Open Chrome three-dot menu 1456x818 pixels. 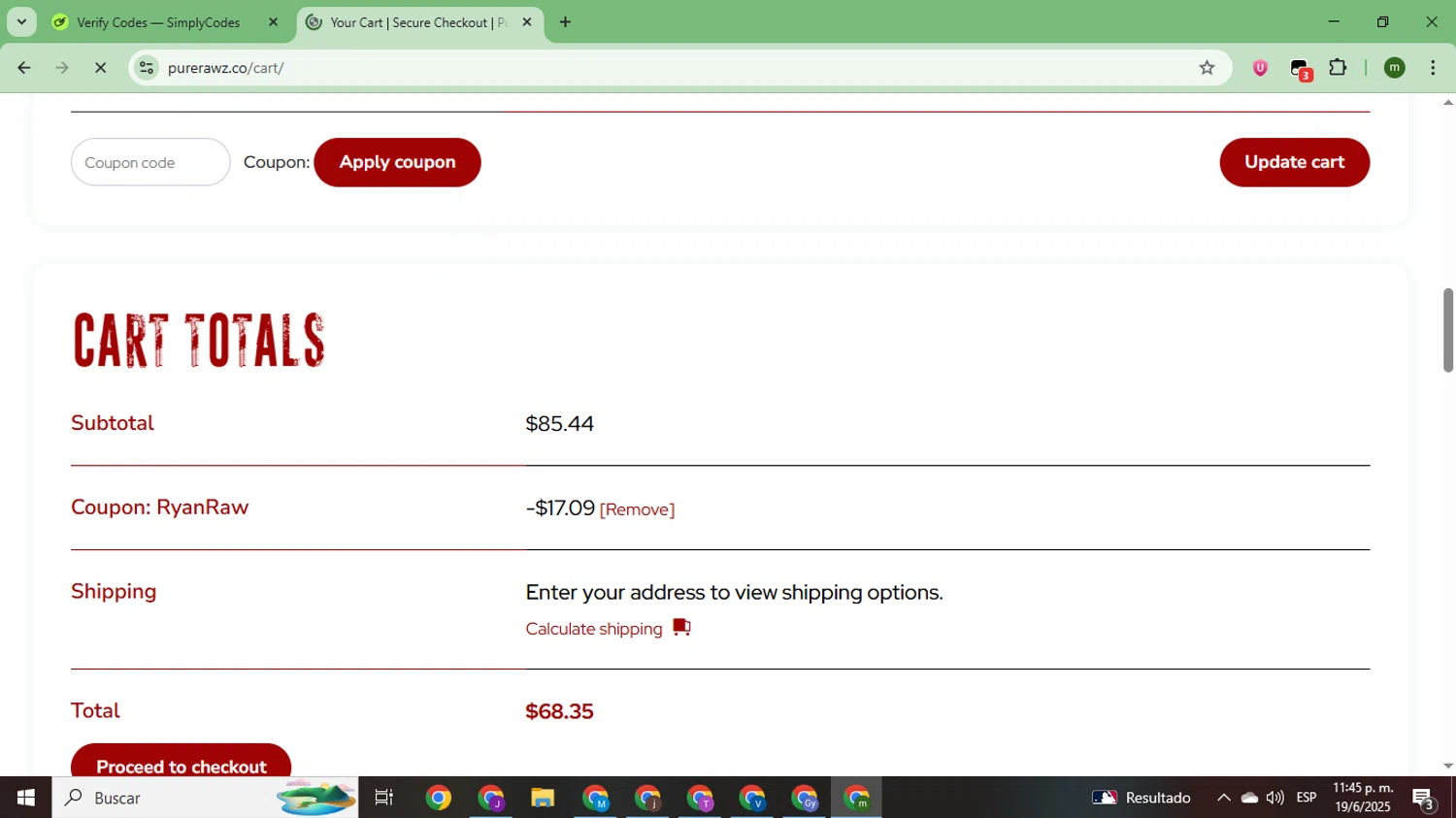1433,68
